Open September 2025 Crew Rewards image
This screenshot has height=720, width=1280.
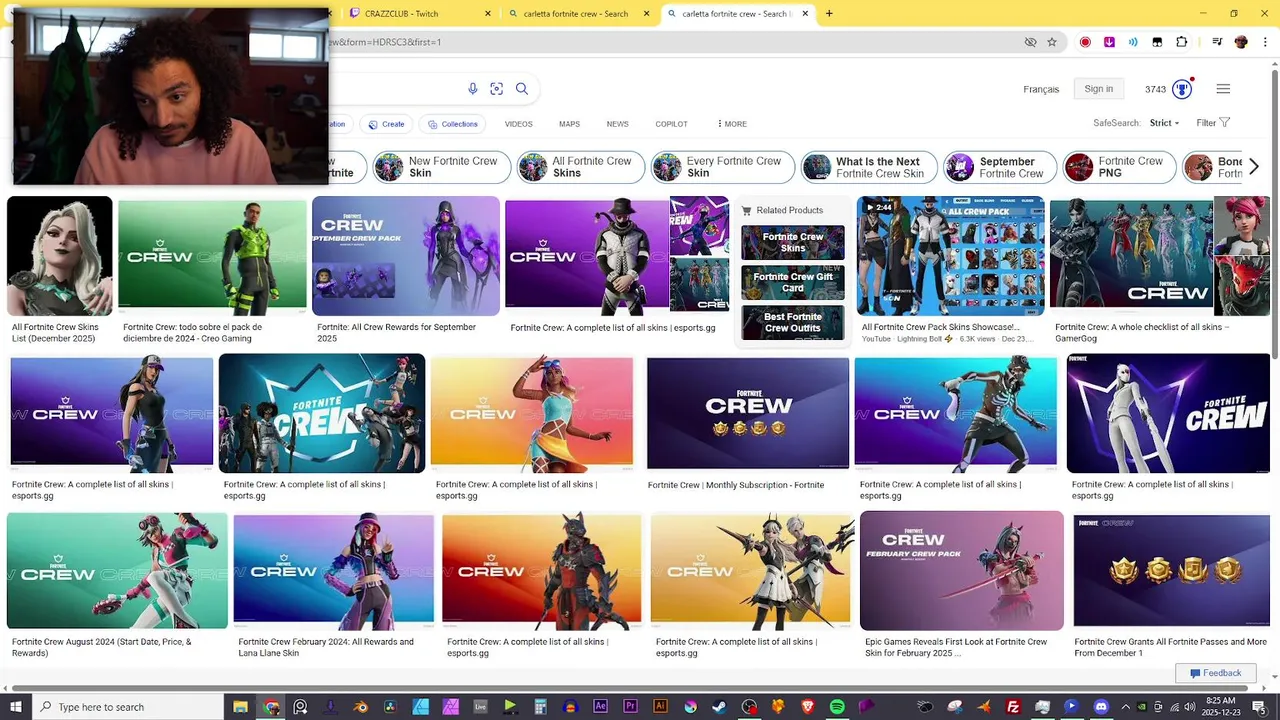pyautogui.click(x=406, y=256)
